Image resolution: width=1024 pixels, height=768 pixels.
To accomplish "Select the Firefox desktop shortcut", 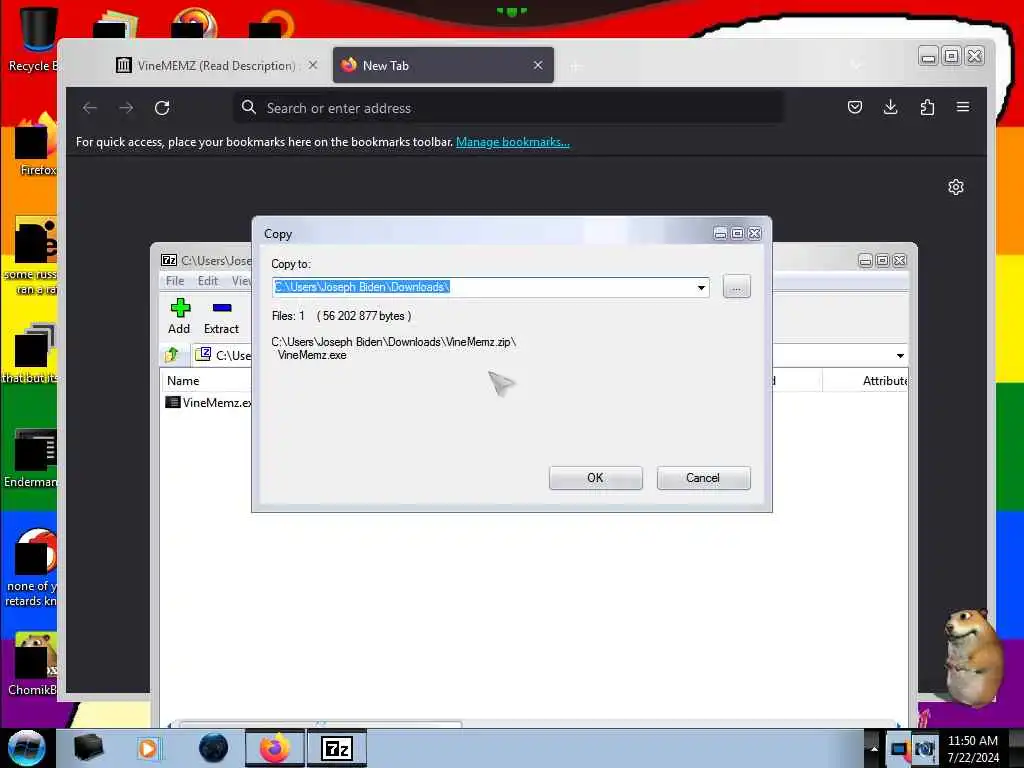I will [33, 145].
